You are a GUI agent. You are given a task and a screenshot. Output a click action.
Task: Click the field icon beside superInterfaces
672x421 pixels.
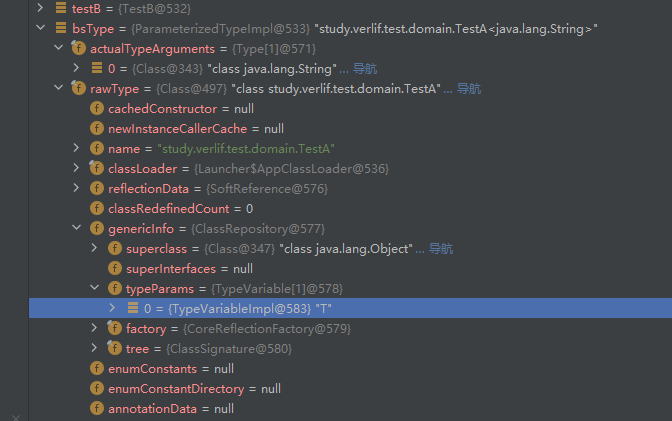(115, 268)
